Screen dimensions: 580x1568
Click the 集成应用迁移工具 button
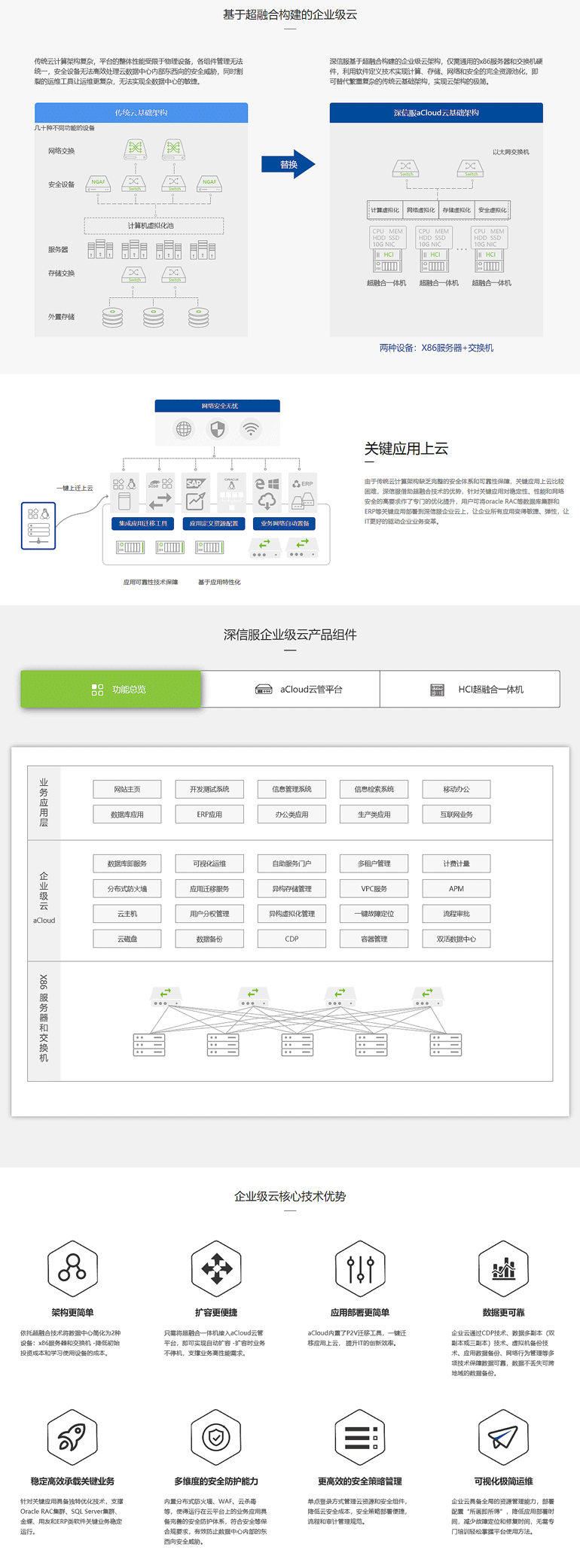click(143, 523)
